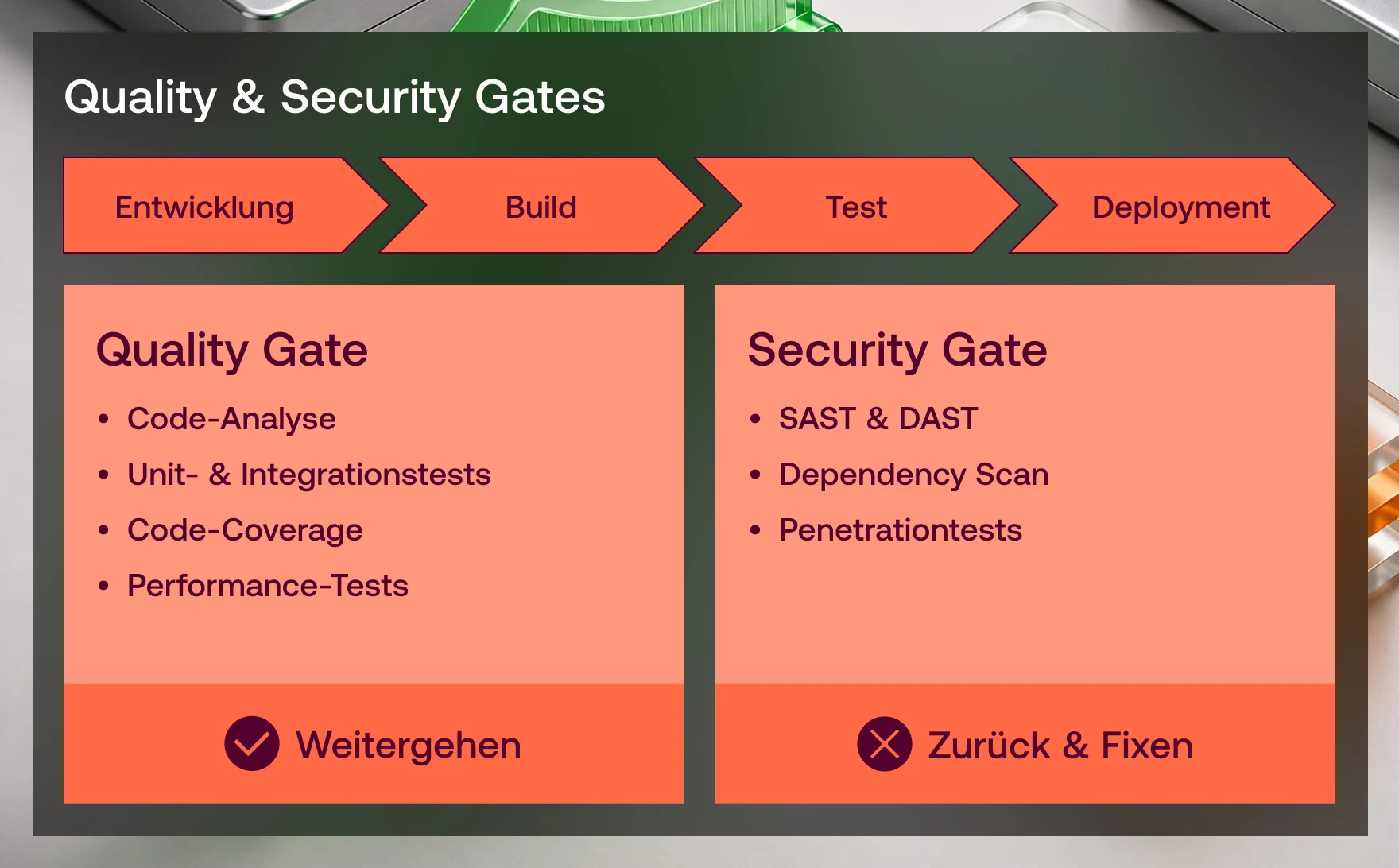The width and height of the screenshot is (1399, 868).
Task: Select the Deployment pipeline stage arrow
Action: 1172,206
